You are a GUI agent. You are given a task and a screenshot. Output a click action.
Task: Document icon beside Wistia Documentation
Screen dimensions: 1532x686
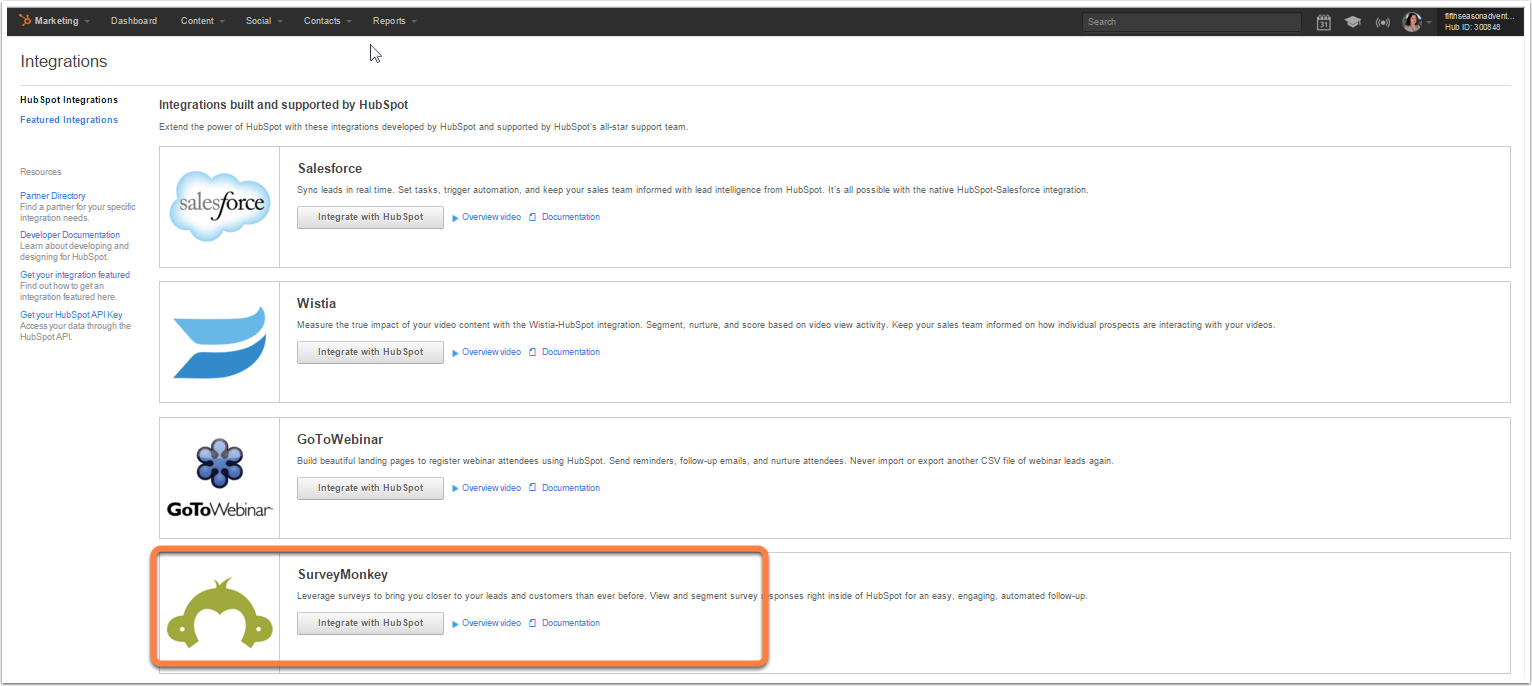533,352
